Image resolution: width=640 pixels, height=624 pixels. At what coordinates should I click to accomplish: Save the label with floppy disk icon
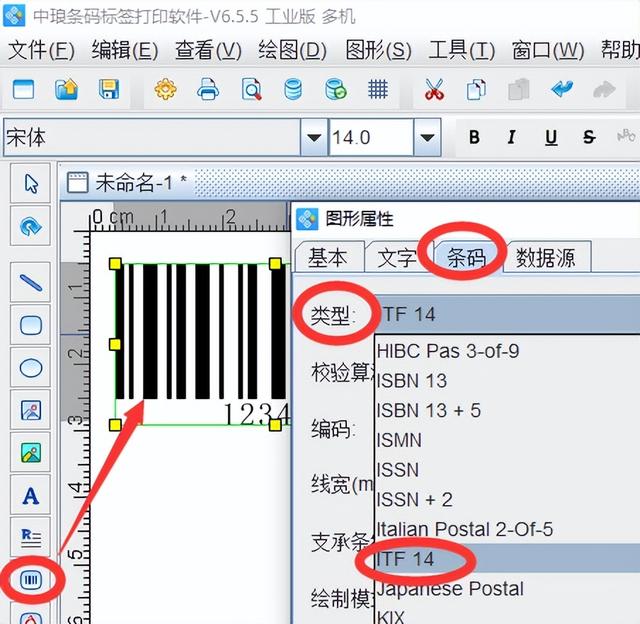109,89
